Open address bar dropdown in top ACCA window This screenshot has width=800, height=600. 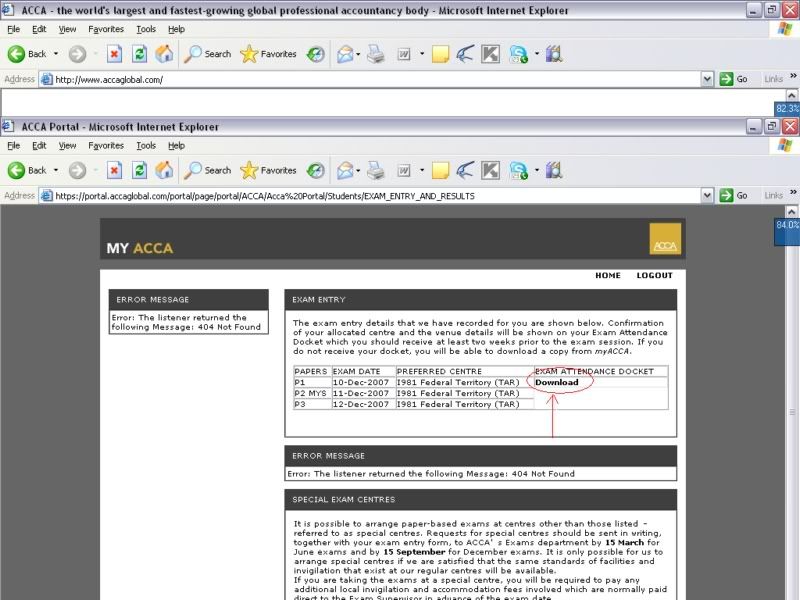tap(707, 79)
